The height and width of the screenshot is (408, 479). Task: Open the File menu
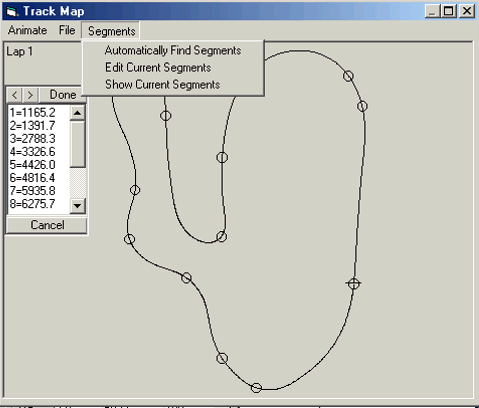coord(67,30)
